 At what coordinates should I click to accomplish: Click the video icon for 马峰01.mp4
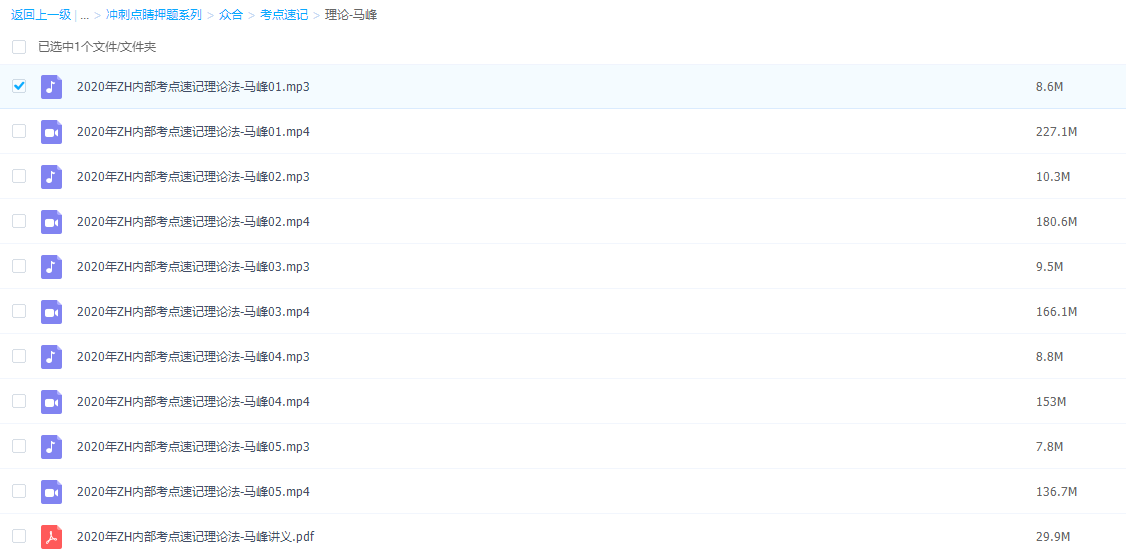[51, 132]
